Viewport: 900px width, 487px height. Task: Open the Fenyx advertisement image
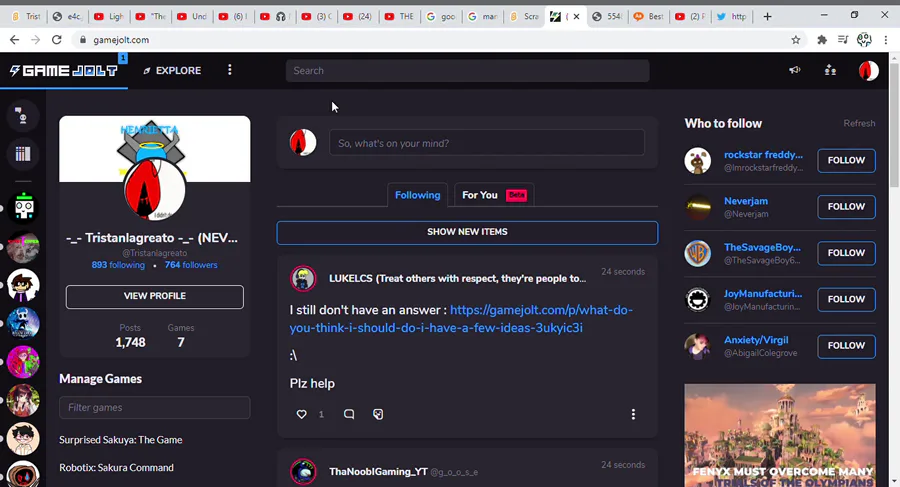point(779,435)
